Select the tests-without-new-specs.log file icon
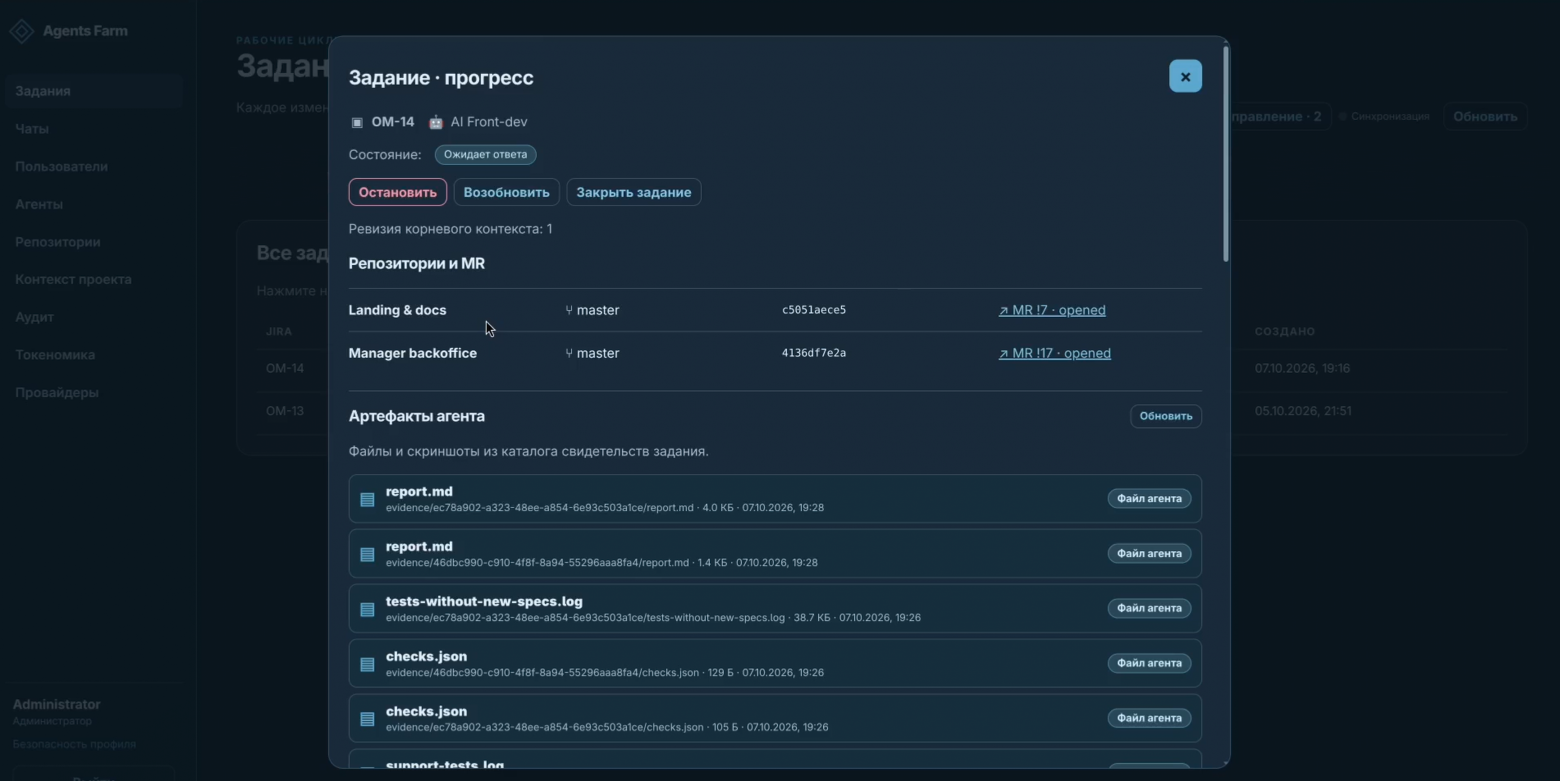The width and height of the screenshot is (1560, 781). point(367,609)
